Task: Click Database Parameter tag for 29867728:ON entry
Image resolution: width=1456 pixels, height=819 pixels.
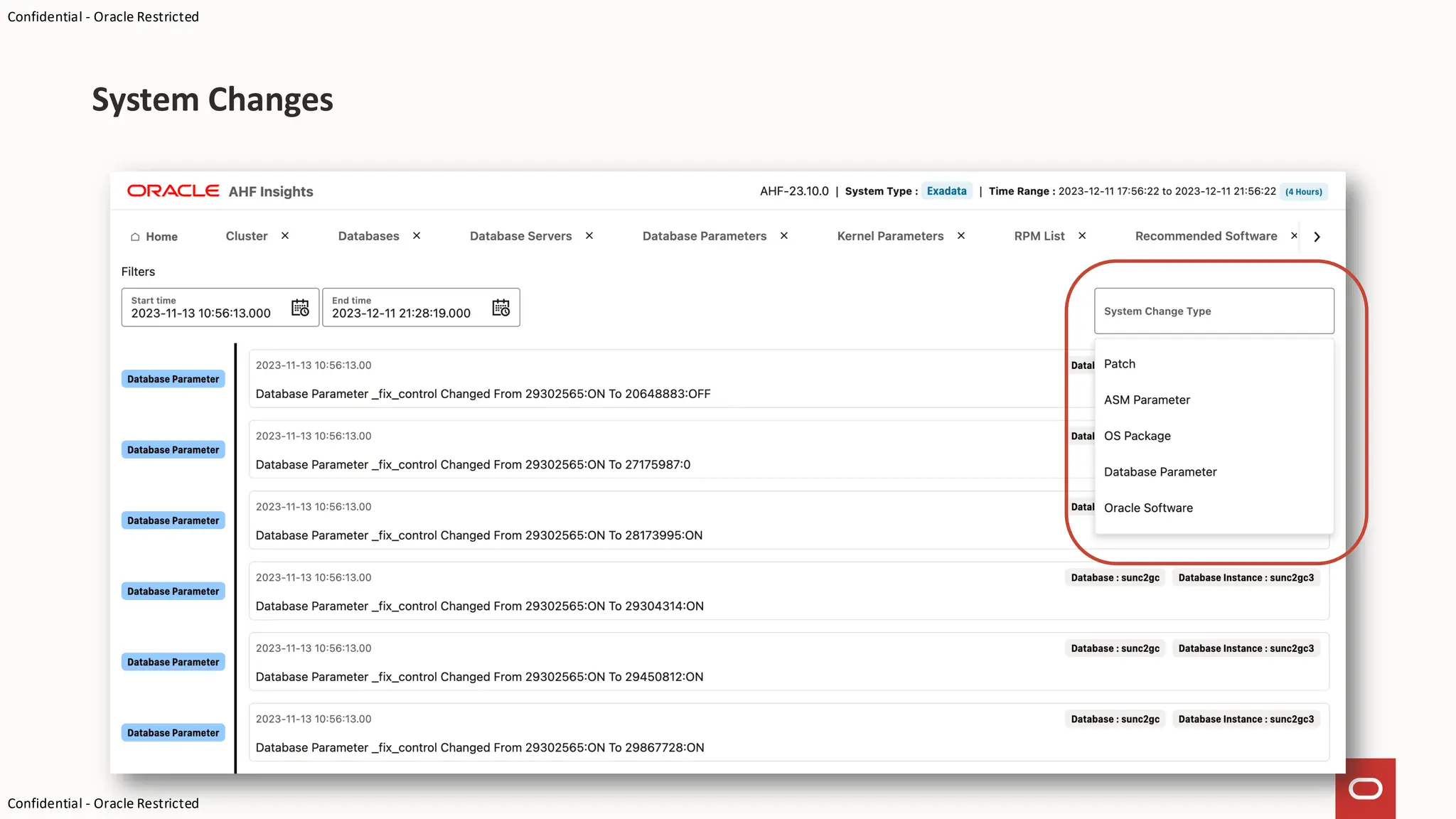Action: point(173,732)
